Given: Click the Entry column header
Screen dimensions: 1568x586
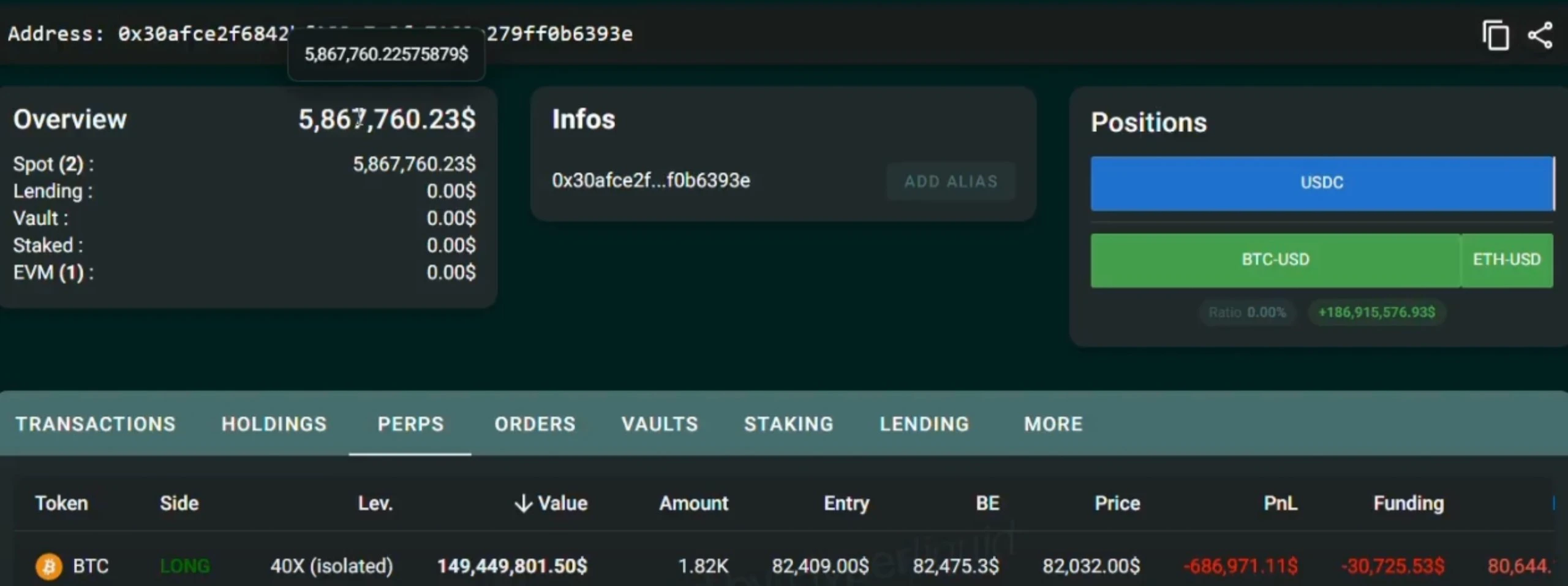Looking at the screenshot, I should point(846,503).
